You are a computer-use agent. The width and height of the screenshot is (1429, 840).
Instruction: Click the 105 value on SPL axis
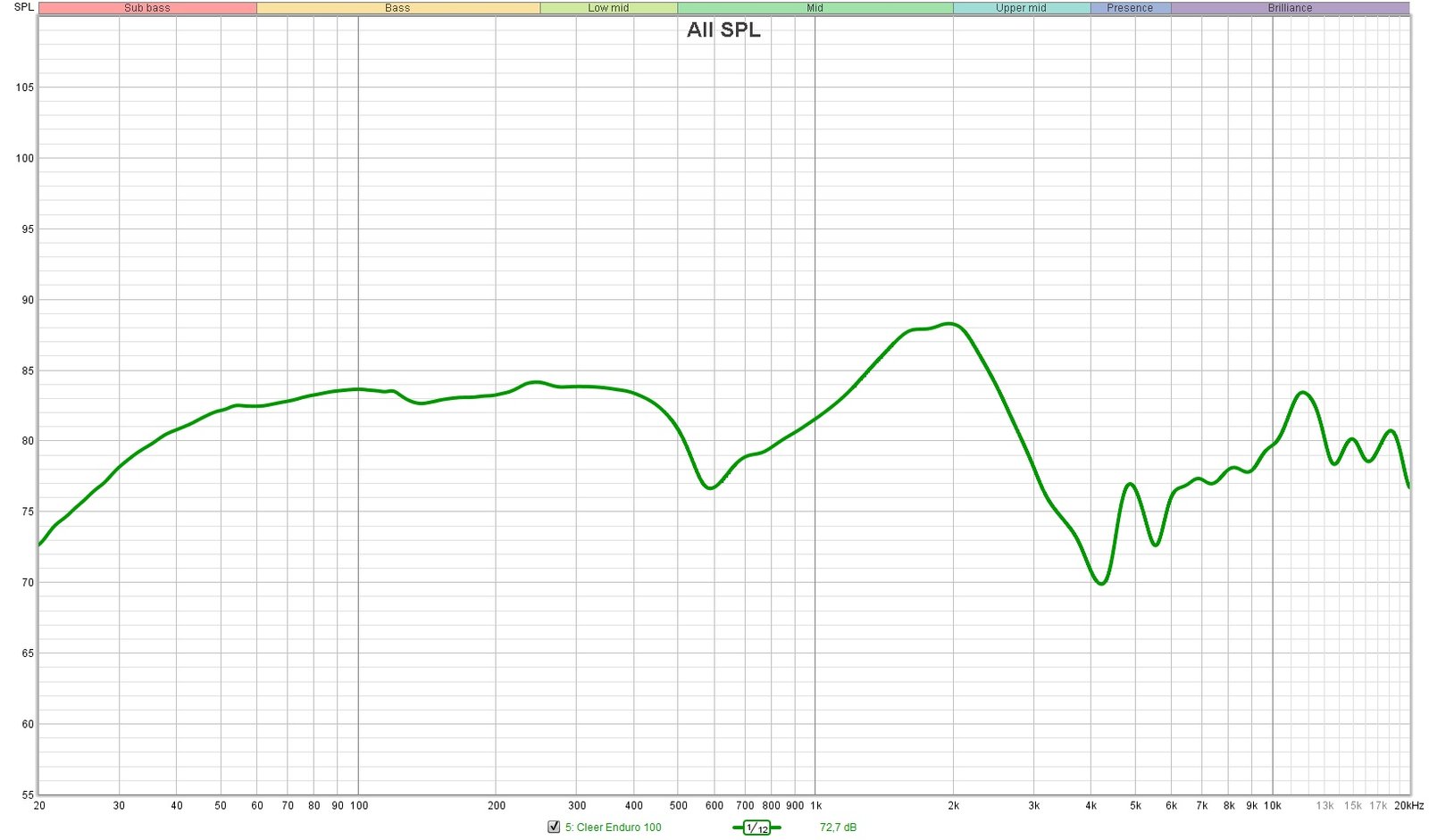[24, 87]
